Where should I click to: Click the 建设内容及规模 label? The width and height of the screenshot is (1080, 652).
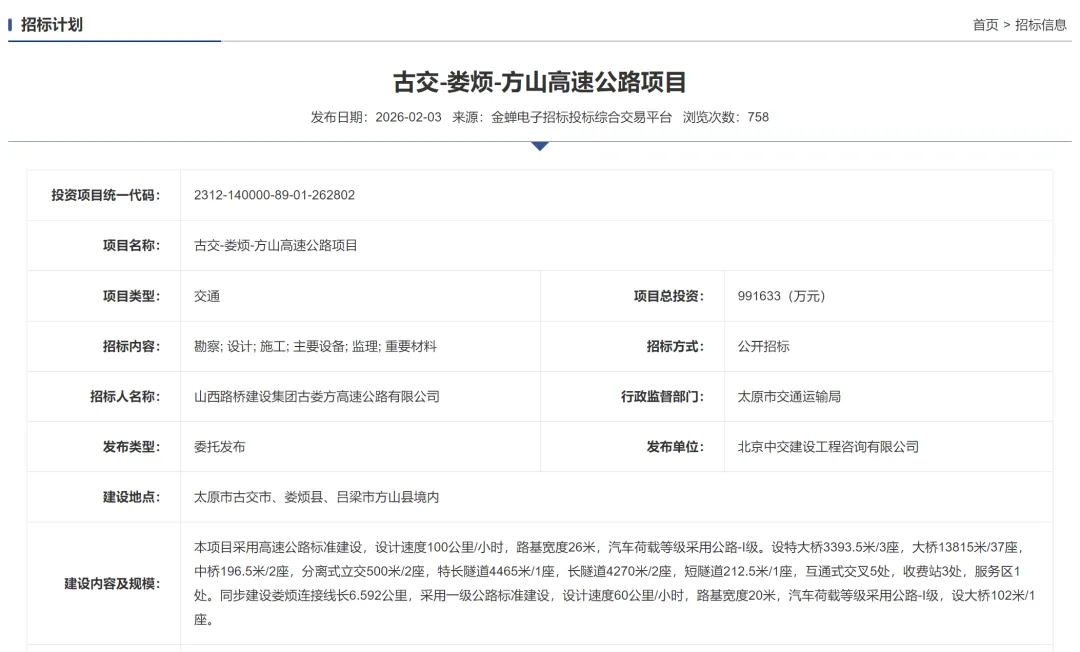click(112, 584)
